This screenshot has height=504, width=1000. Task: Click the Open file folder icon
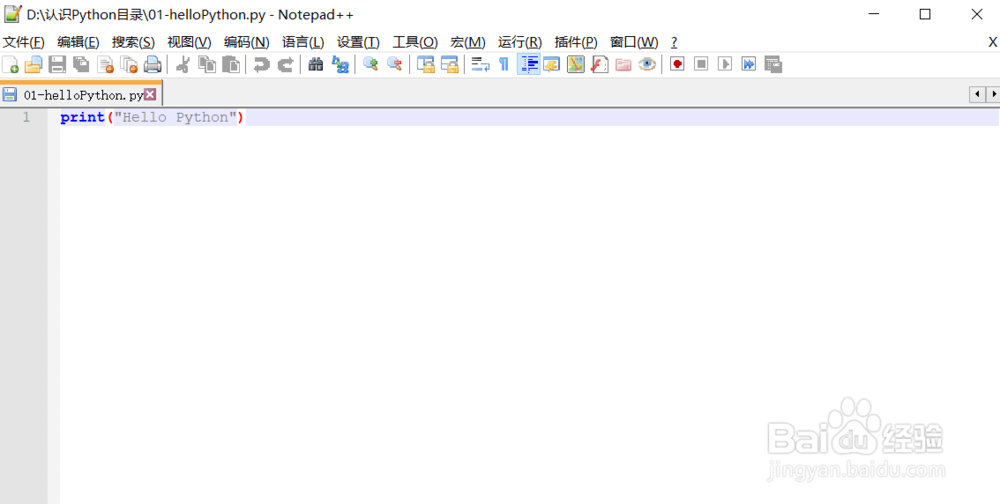[33, 64]
